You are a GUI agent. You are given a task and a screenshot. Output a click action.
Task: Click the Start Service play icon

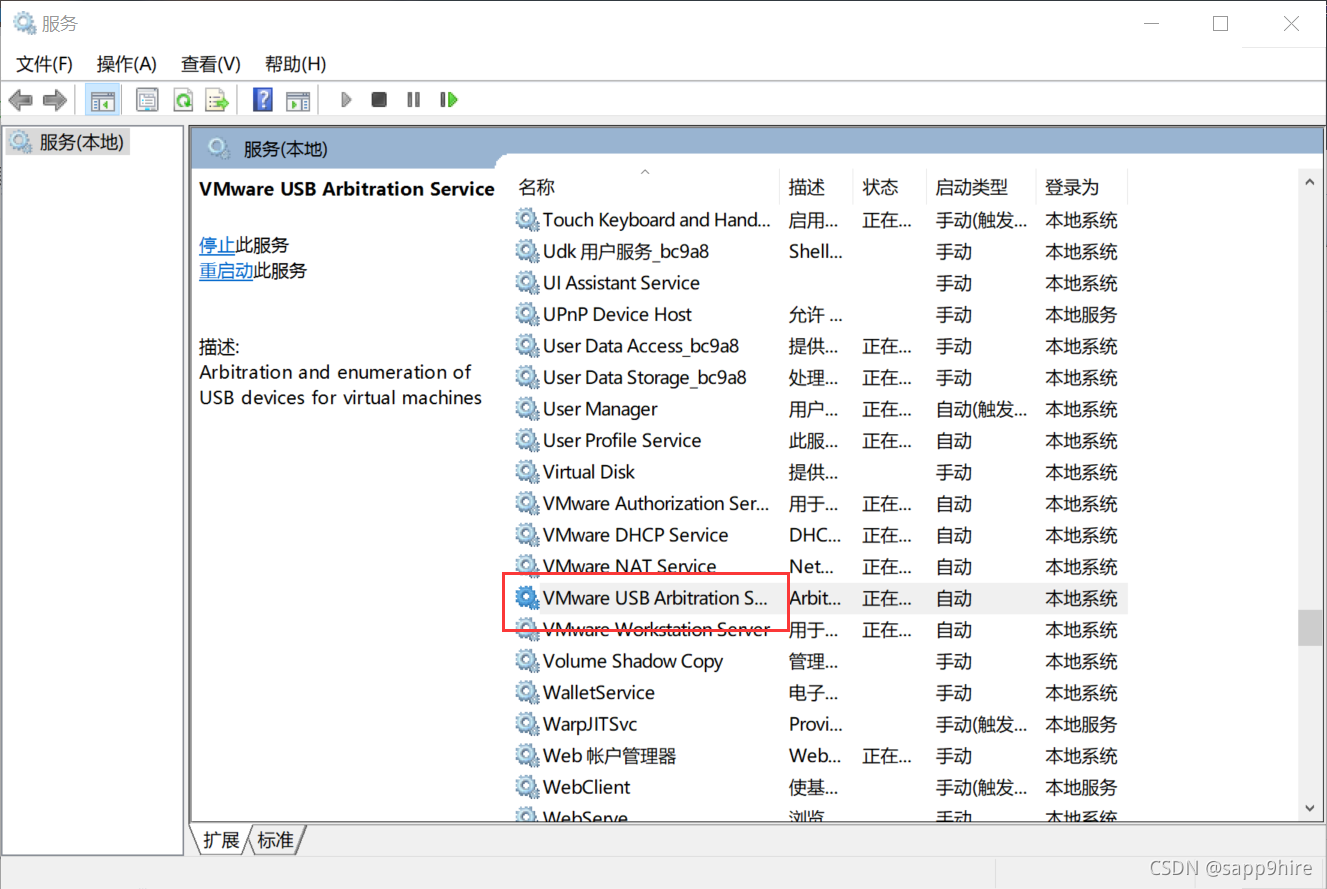coord(346,100)
